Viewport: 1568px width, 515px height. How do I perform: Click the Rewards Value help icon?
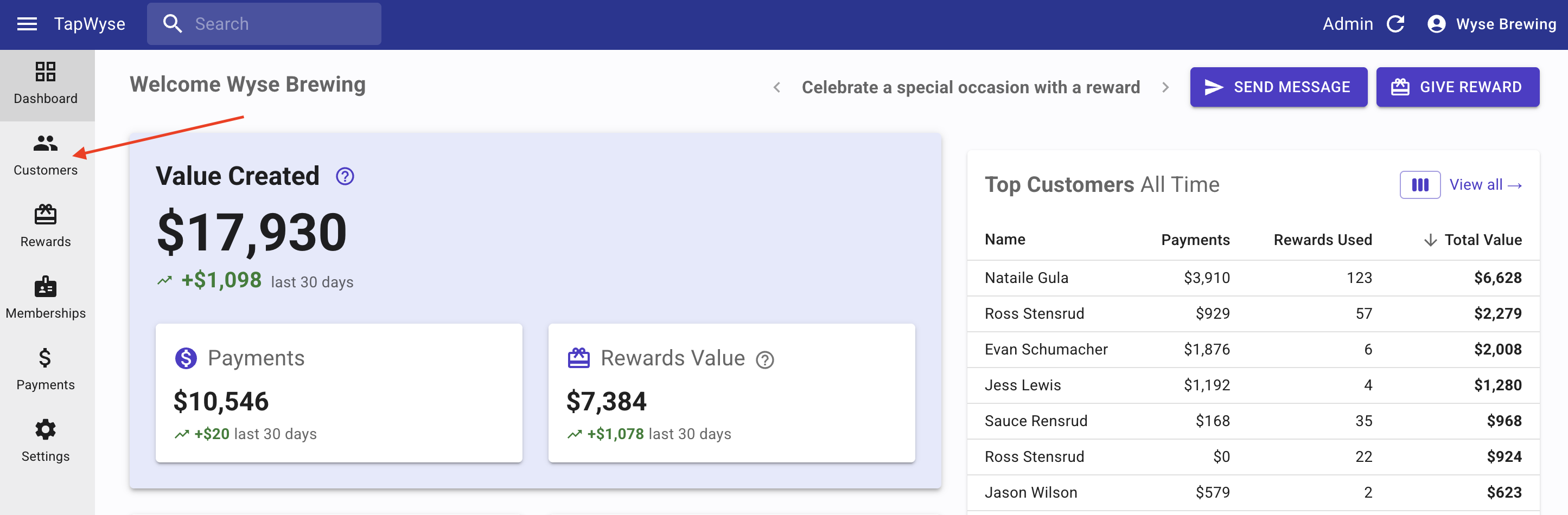[764, 360]
